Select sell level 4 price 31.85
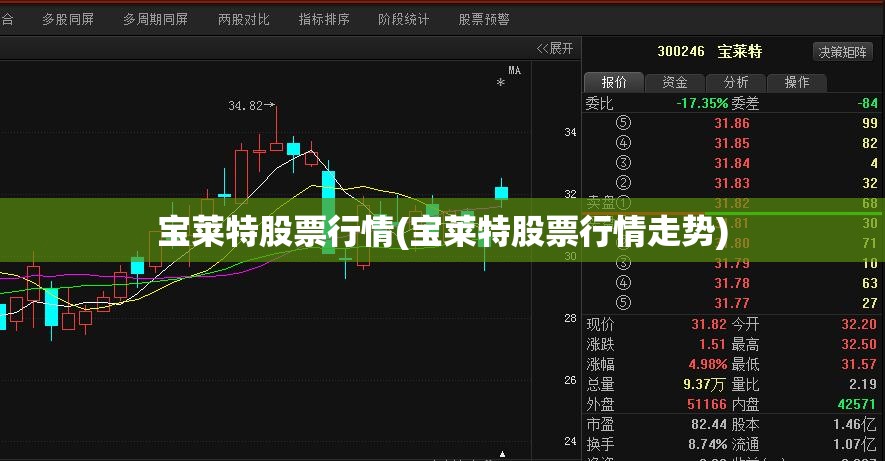 click(732, 143)
